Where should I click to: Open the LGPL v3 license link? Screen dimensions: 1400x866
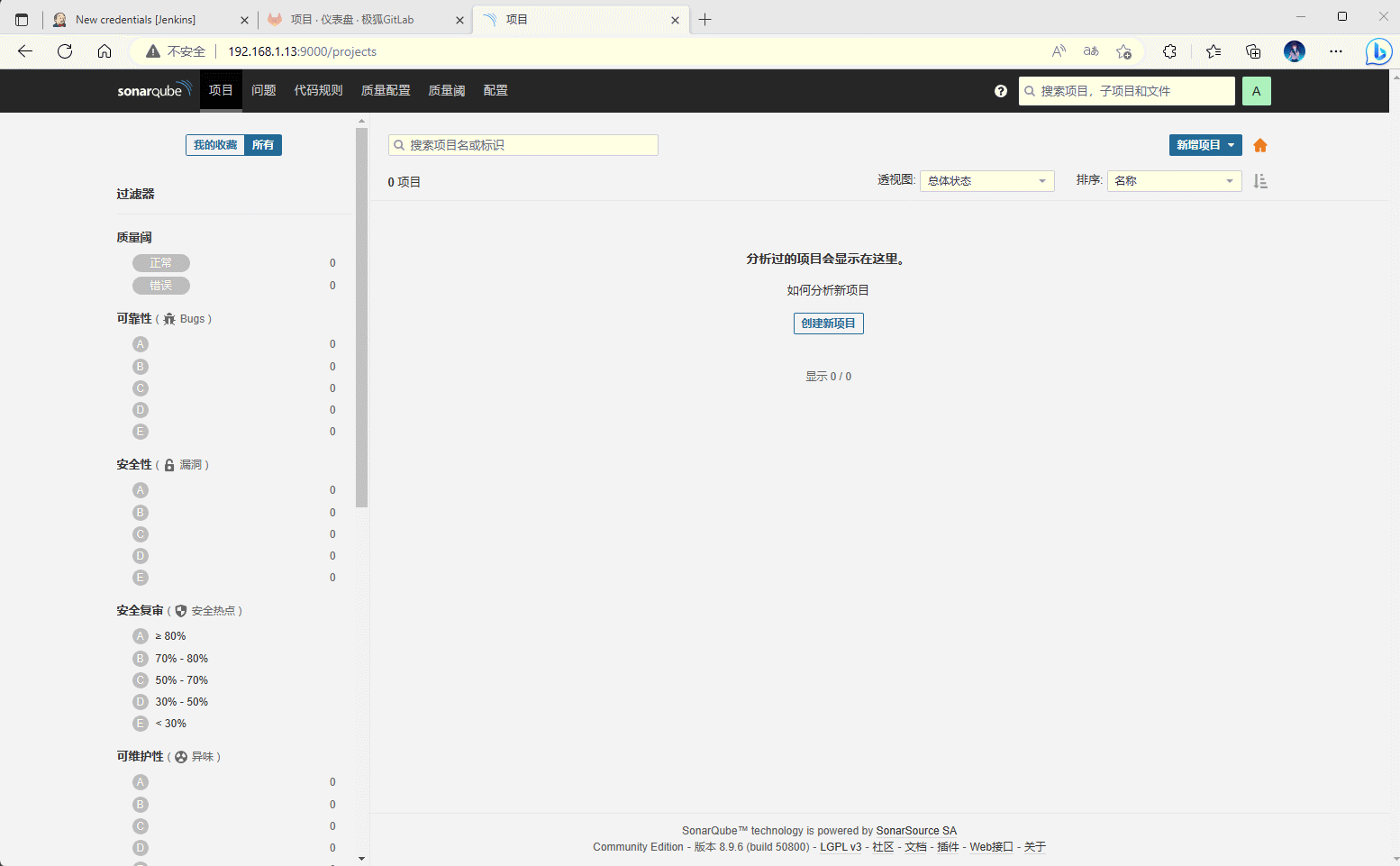pyautogui.click(x=841, y=847)
